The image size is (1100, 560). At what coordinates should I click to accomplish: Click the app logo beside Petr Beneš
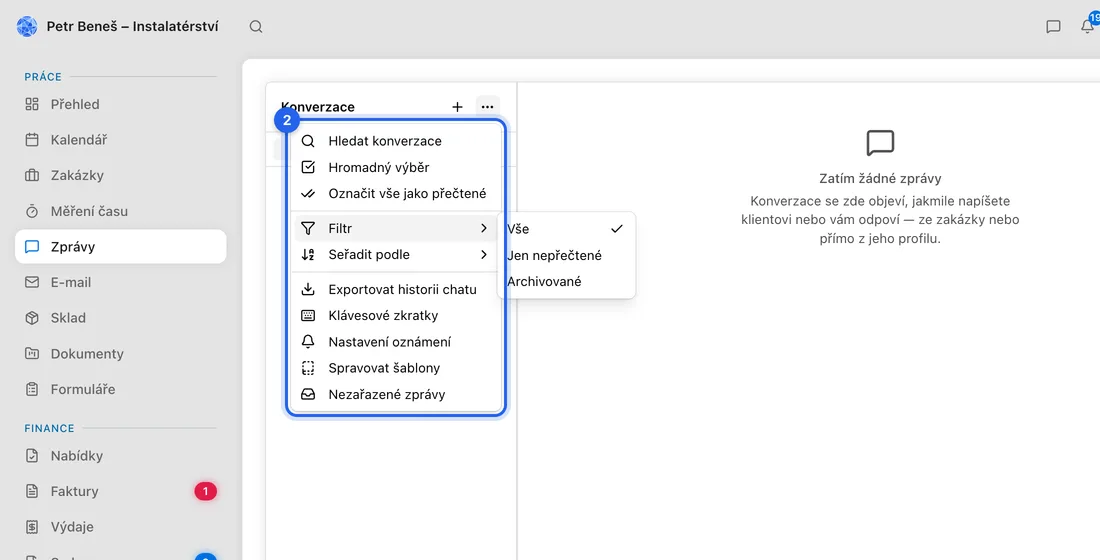click(x=27, y=27)
